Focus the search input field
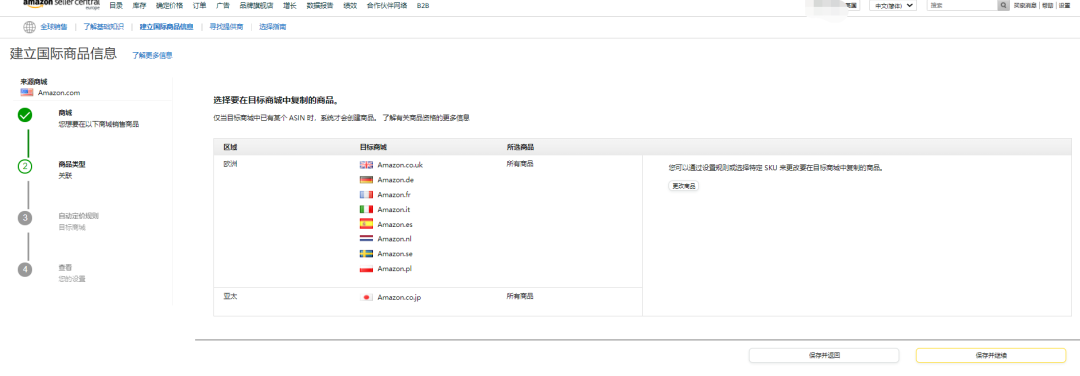Viewport: 1080px width, 376px height. (962, 5)
